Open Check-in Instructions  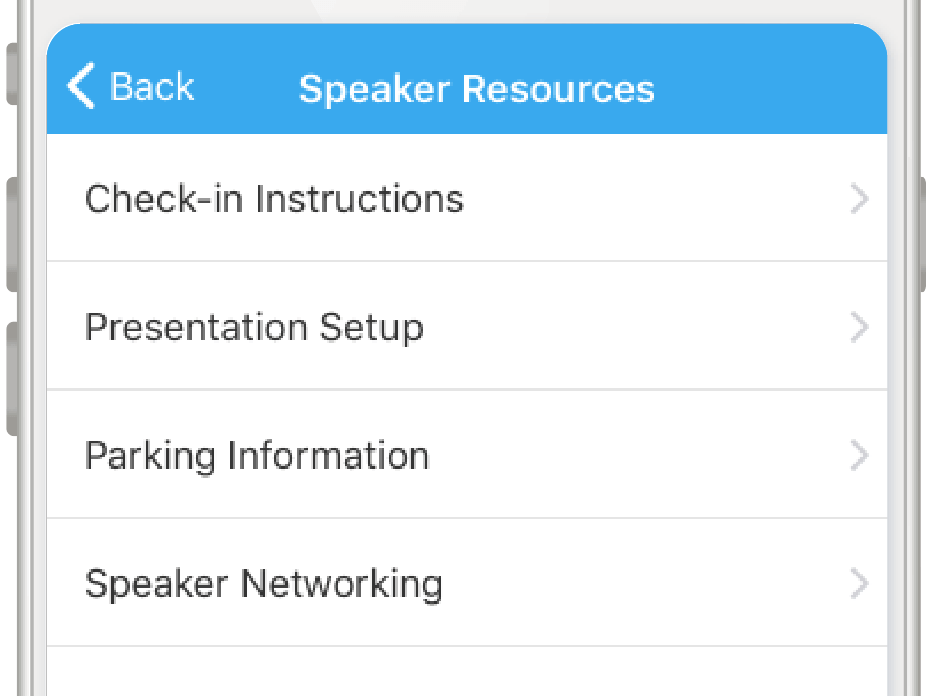click(x=274, y=199)
